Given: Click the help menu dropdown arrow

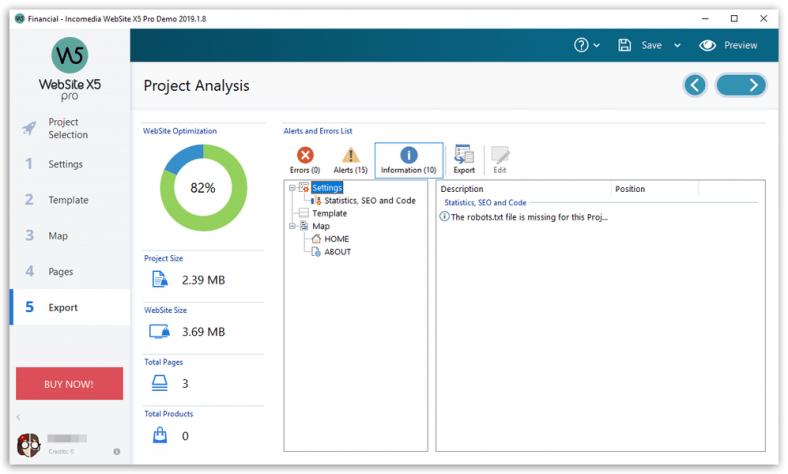Looking at the screenshot, I should [x=597, y=45].
